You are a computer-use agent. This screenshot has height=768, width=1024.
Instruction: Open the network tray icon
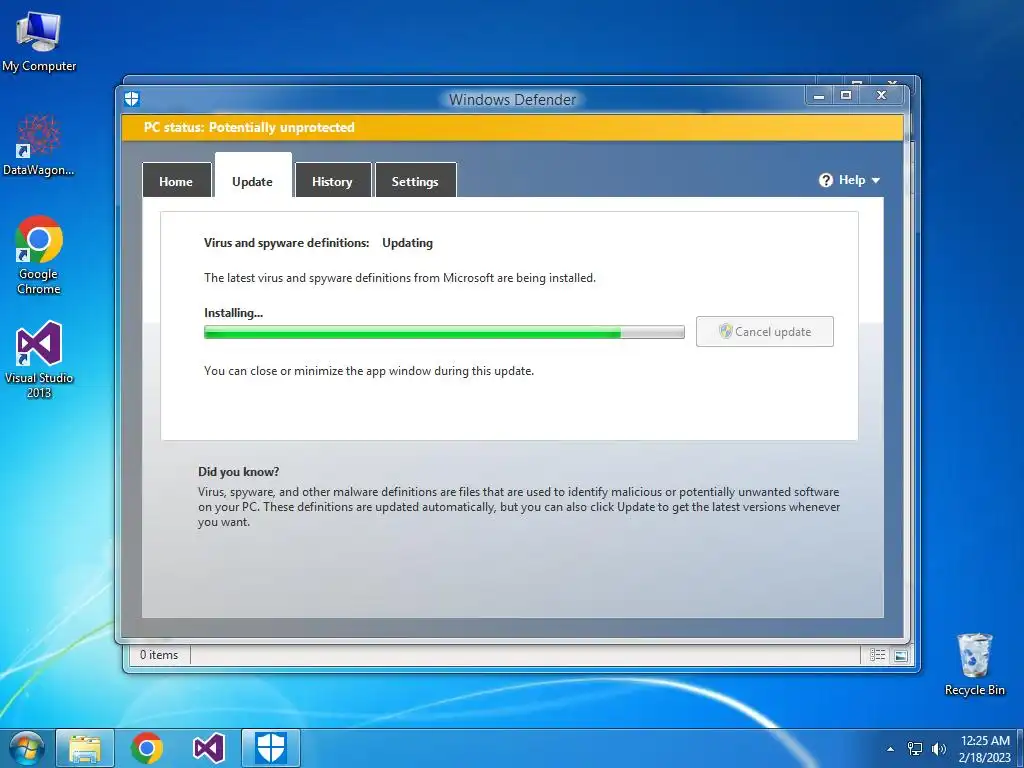(x=915, y=749)
